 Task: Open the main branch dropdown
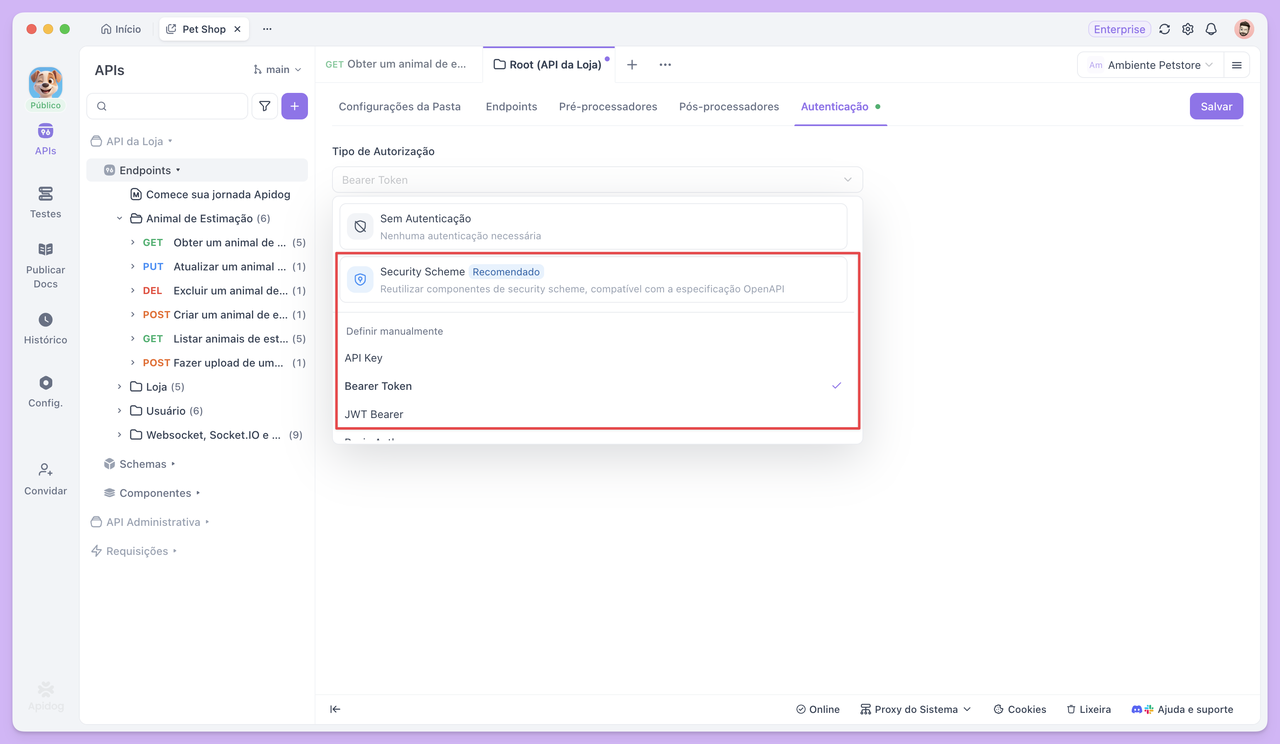tap(277, 70)
